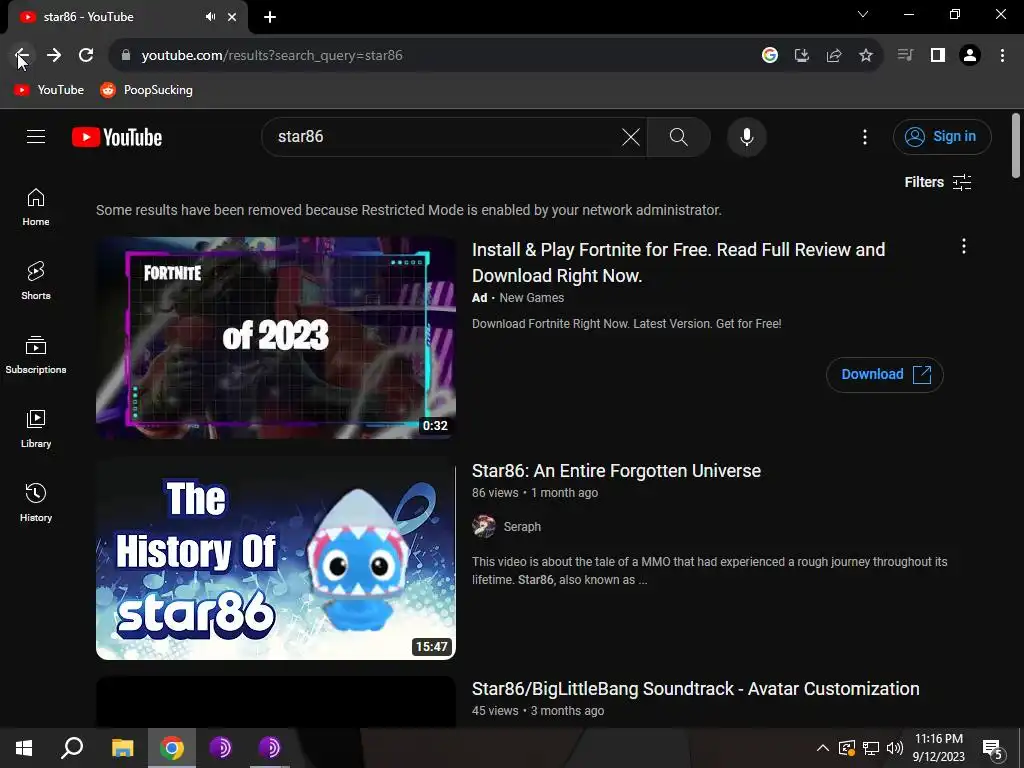Screen dimensions: 1024x768
Task: Show hidden system tray icons
Action: click(x=823, y=748)
